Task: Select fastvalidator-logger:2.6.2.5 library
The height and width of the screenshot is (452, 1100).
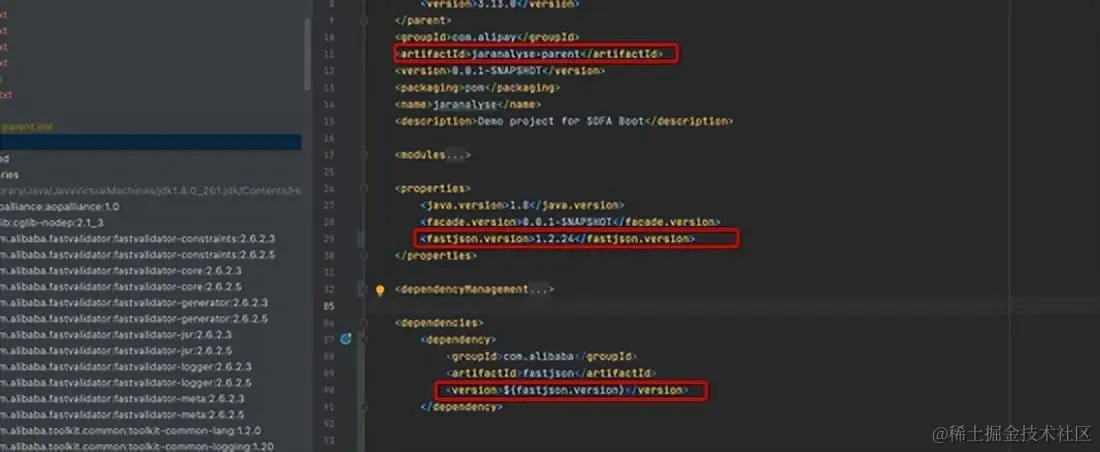Action: [x=126, y=383]
